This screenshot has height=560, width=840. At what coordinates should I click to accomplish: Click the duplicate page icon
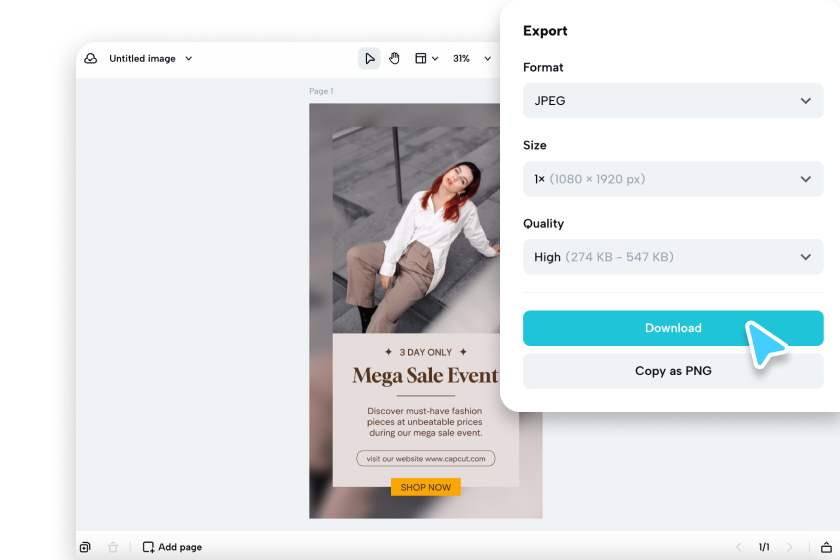click(85, 547)
